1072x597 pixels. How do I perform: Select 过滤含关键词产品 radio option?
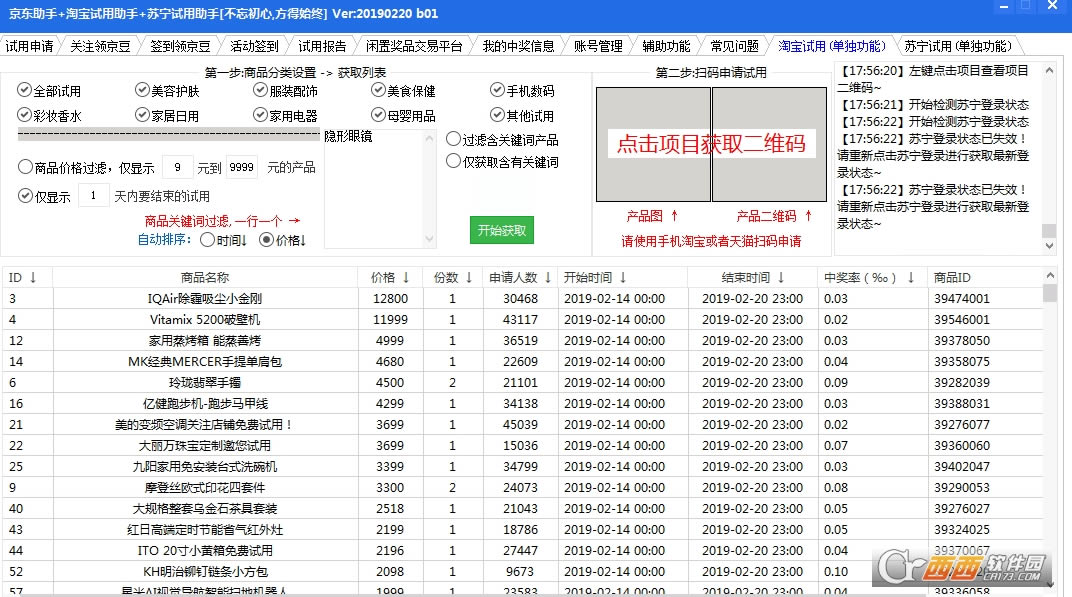(x=453, y=140)
